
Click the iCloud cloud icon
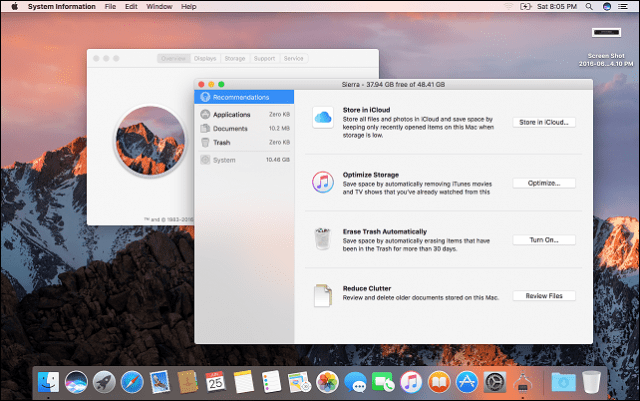(323, 118)
